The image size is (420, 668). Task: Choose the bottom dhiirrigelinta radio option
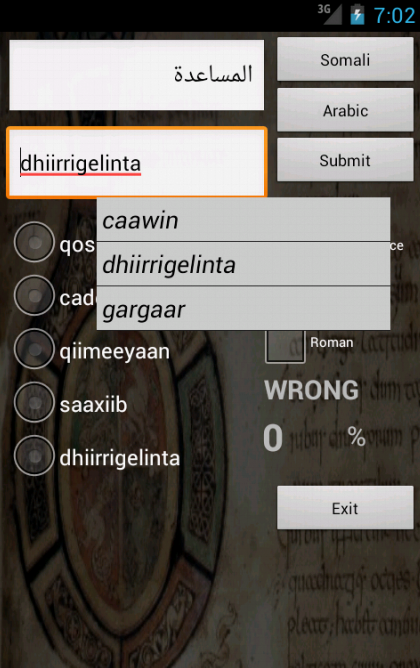coord(35,456)
